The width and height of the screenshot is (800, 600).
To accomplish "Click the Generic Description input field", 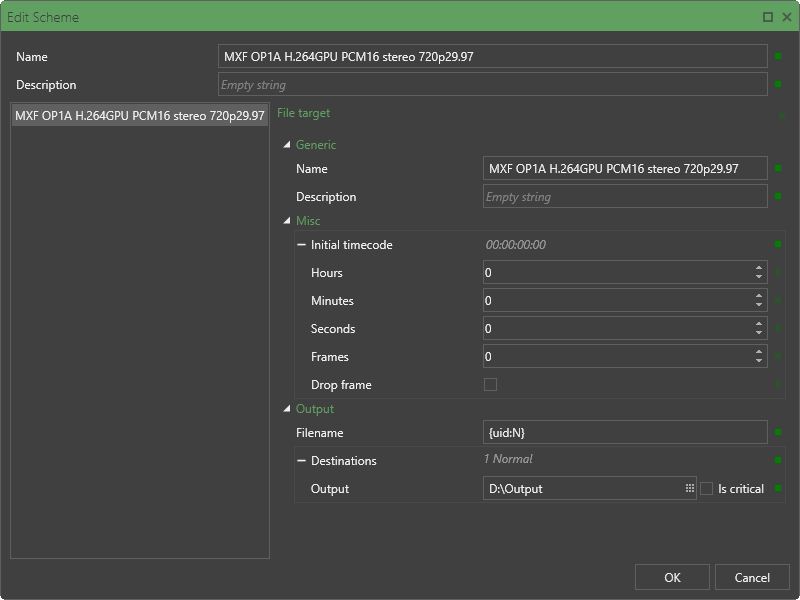I will click(x=625, y=196).
